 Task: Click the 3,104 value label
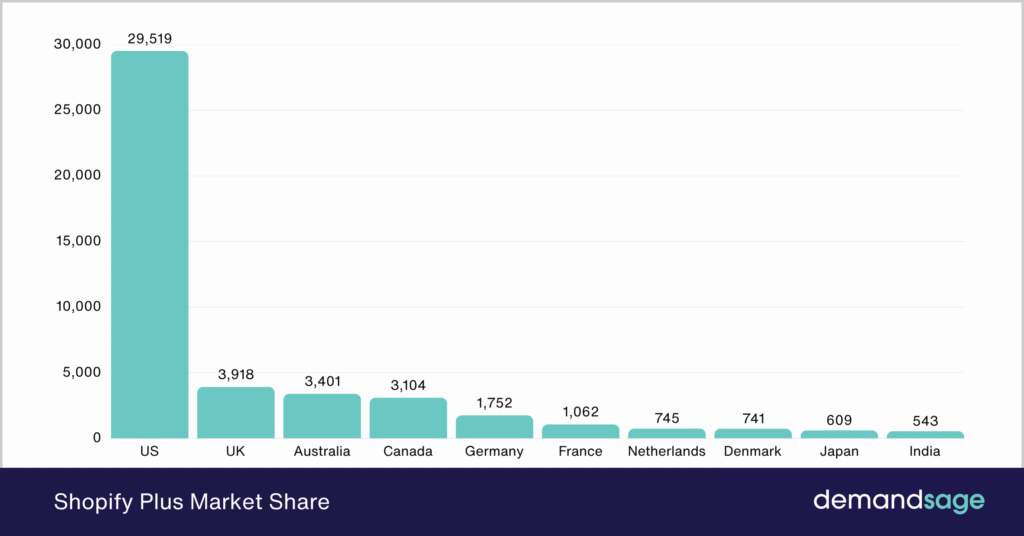408,386
